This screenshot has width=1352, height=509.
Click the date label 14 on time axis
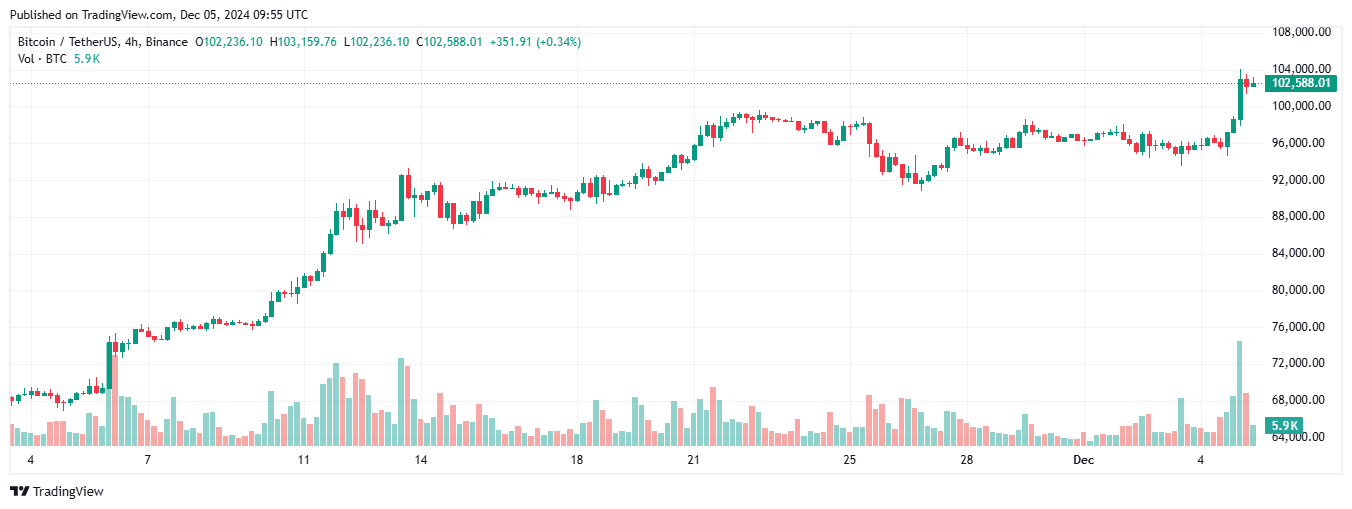click(421, 460)
